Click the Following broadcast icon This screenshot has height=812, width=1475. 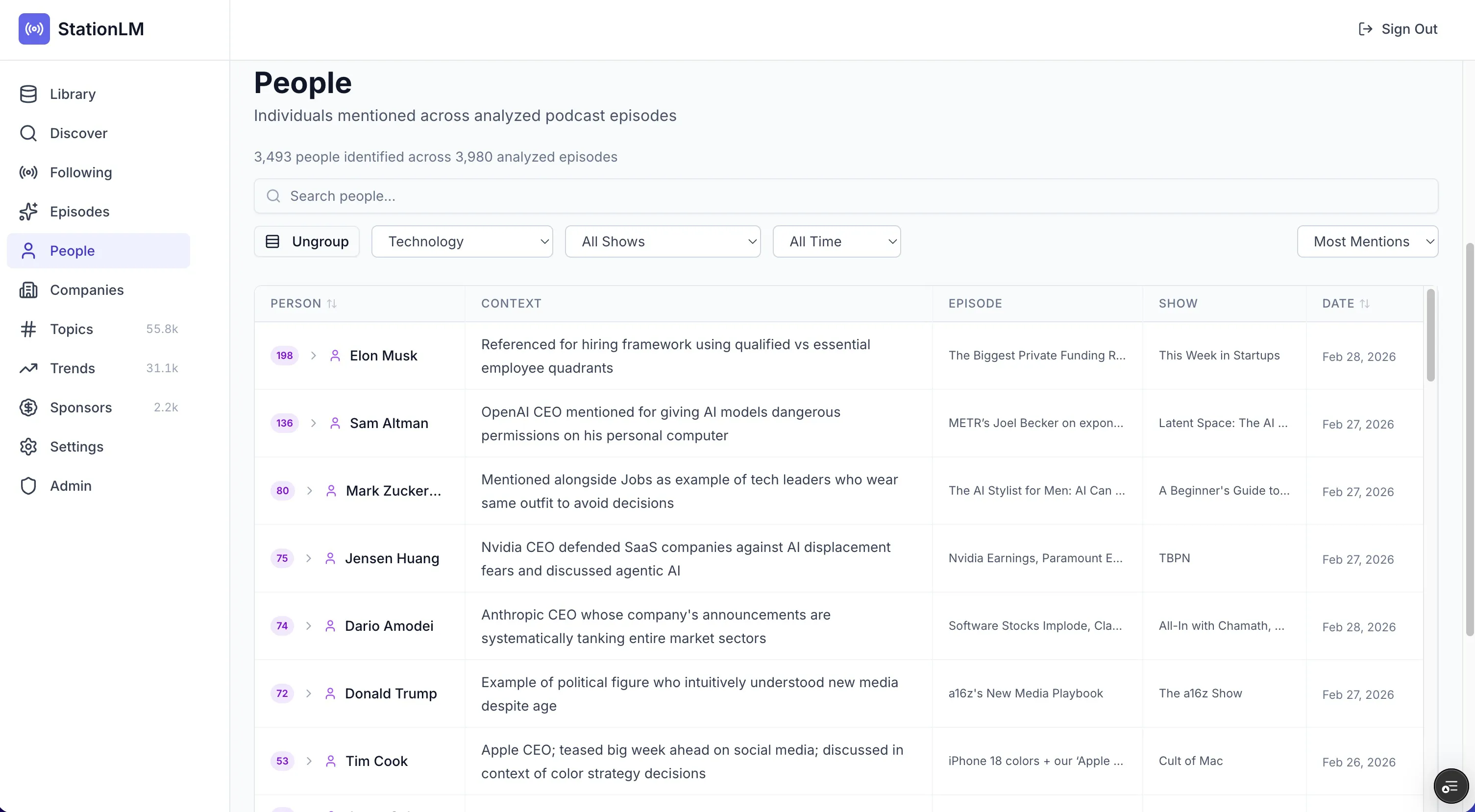[28, 172]
